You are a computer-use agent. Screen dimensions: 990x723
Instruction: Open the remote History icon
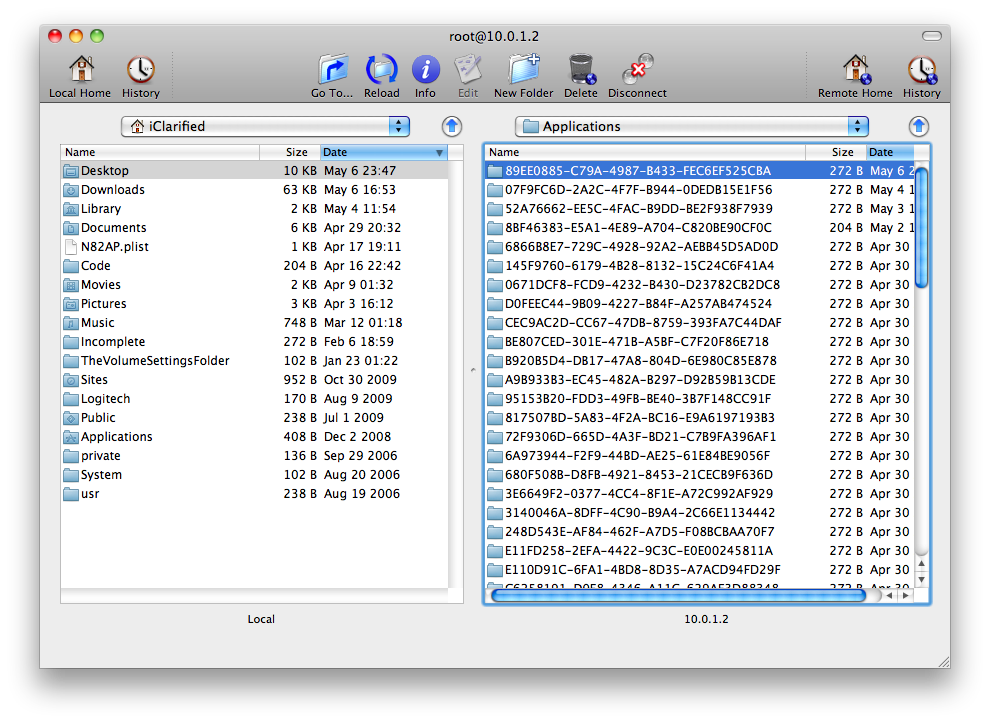(x=921, y=71)
